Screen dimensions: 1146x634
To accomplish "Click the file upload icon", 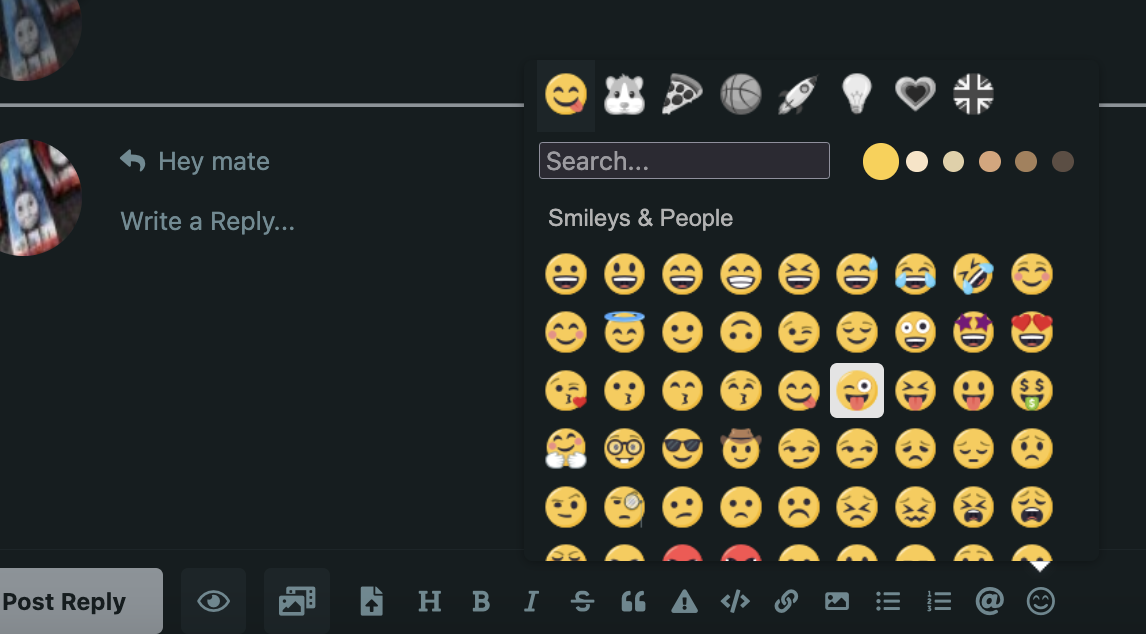I will point(371,601).
